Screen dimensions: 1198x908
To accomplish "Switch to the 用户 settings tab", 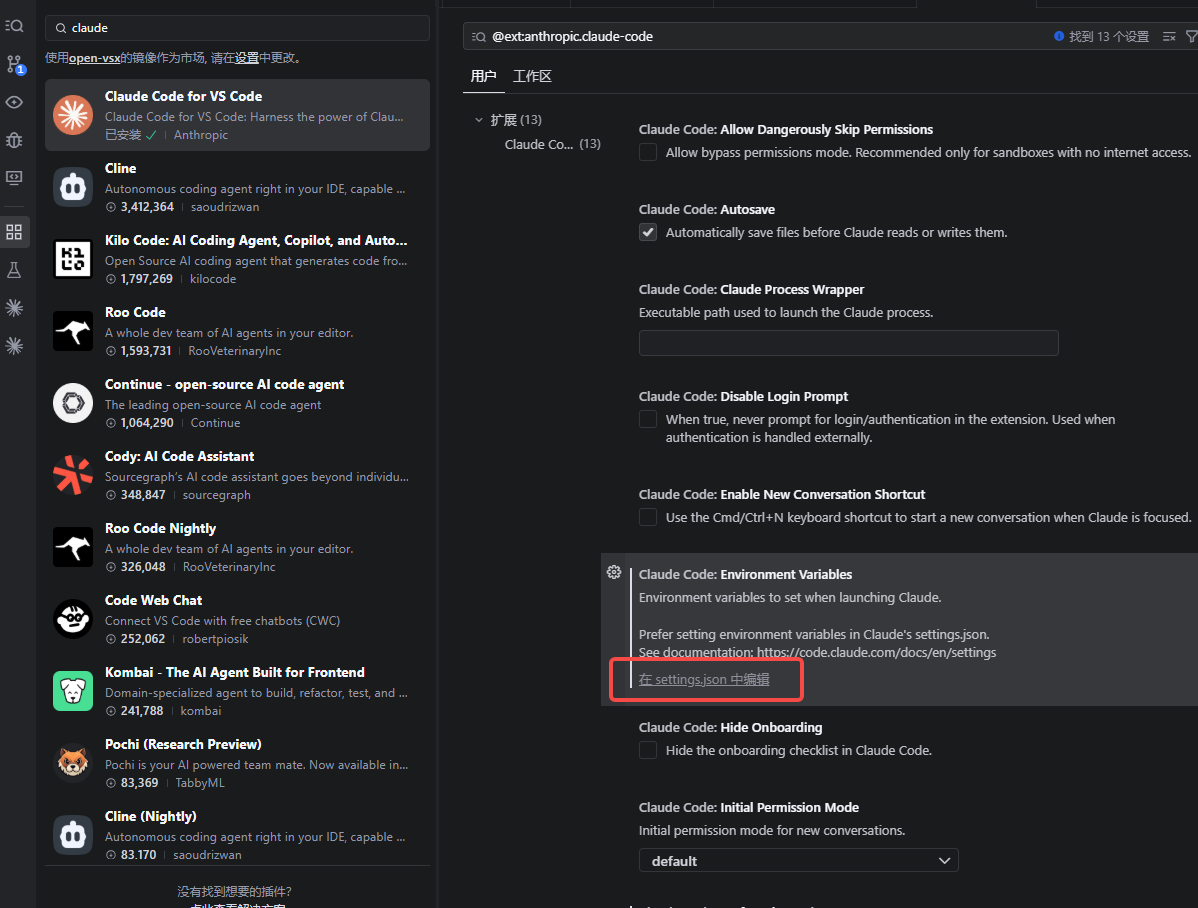I will 484,76.
